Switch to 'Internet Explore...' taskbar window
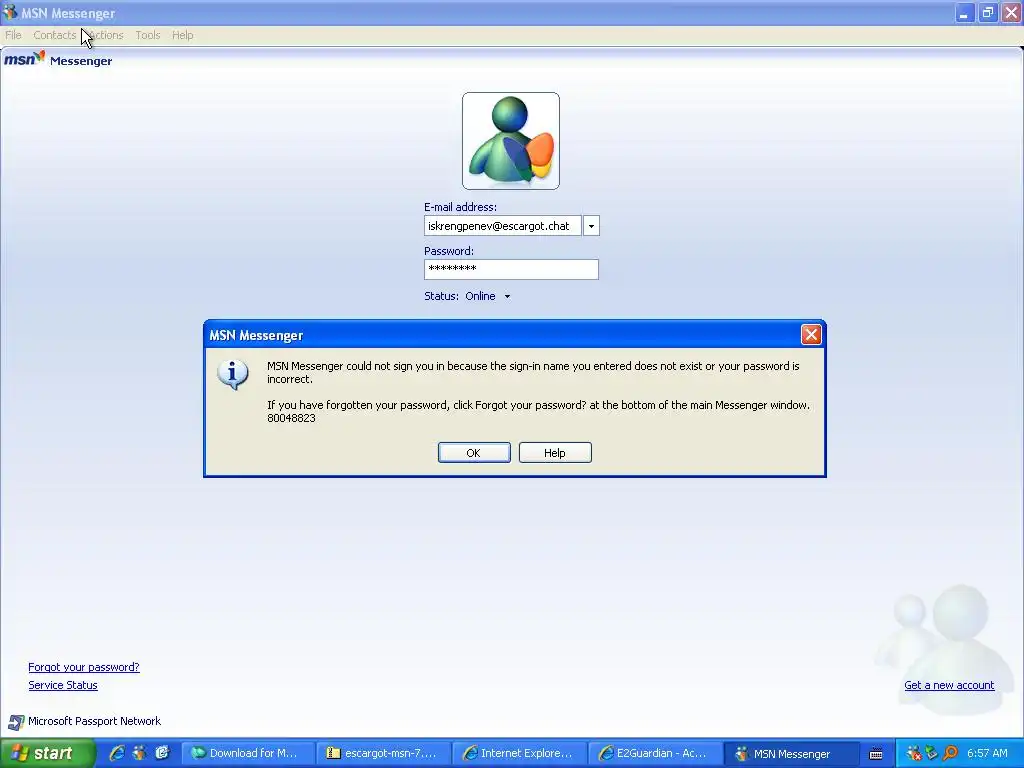This screenshot has height=768, width=1024. [x=519, y=754]
